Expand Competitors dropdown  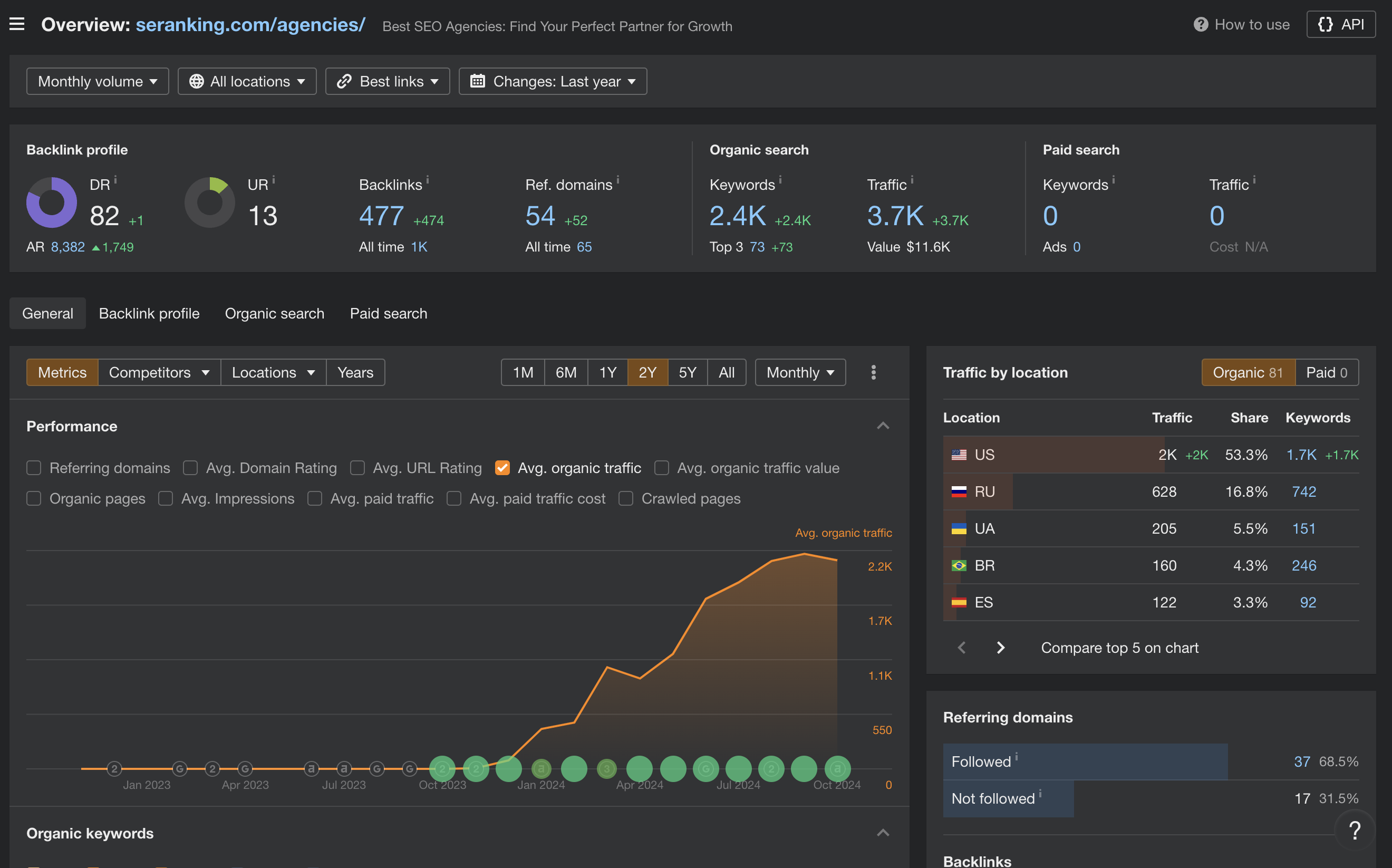159,373
